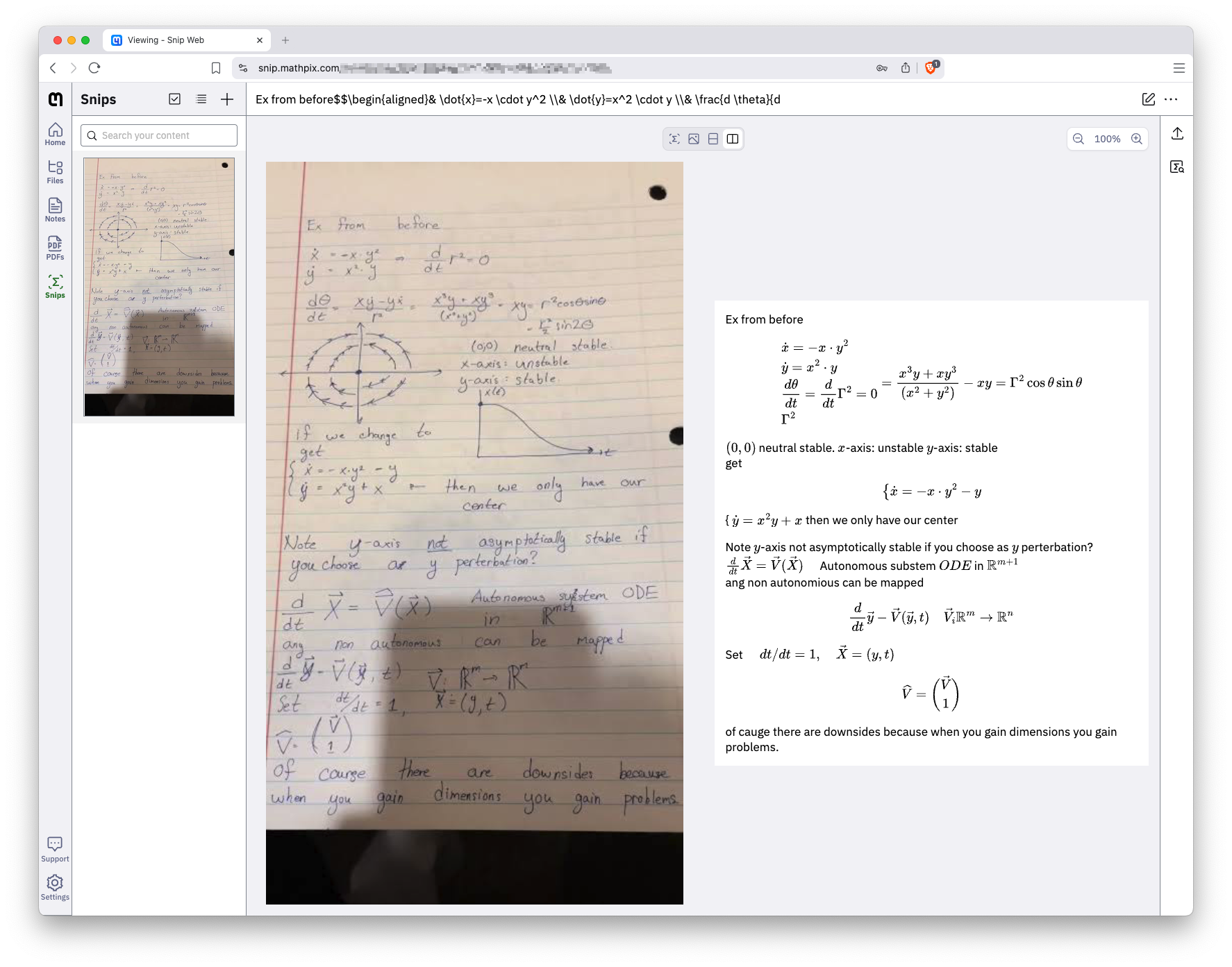Close the Viewing - Snip Web tab

(x=260, y=40)
